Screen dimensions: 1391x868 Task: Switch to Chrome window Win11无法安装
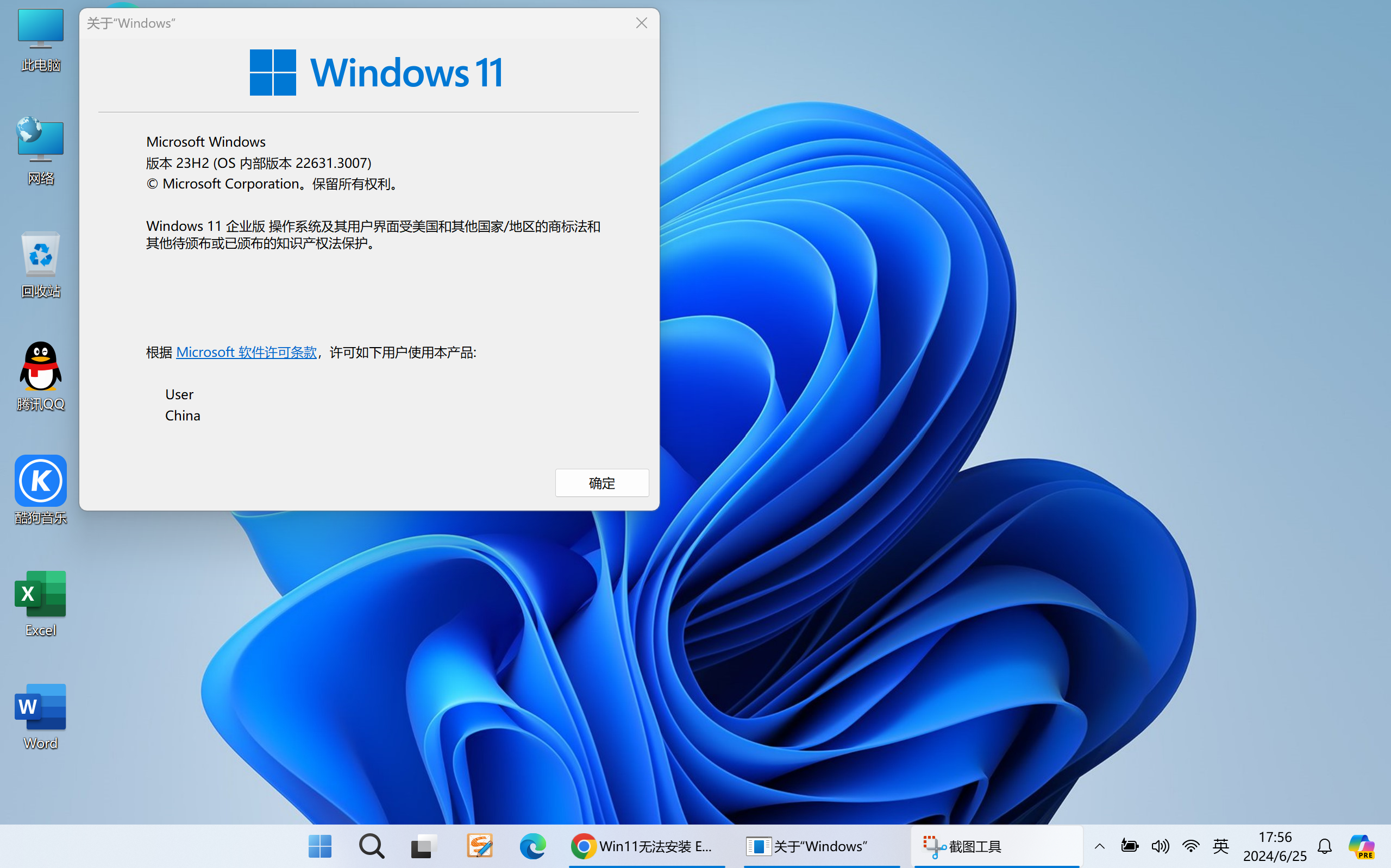(647, 846)
